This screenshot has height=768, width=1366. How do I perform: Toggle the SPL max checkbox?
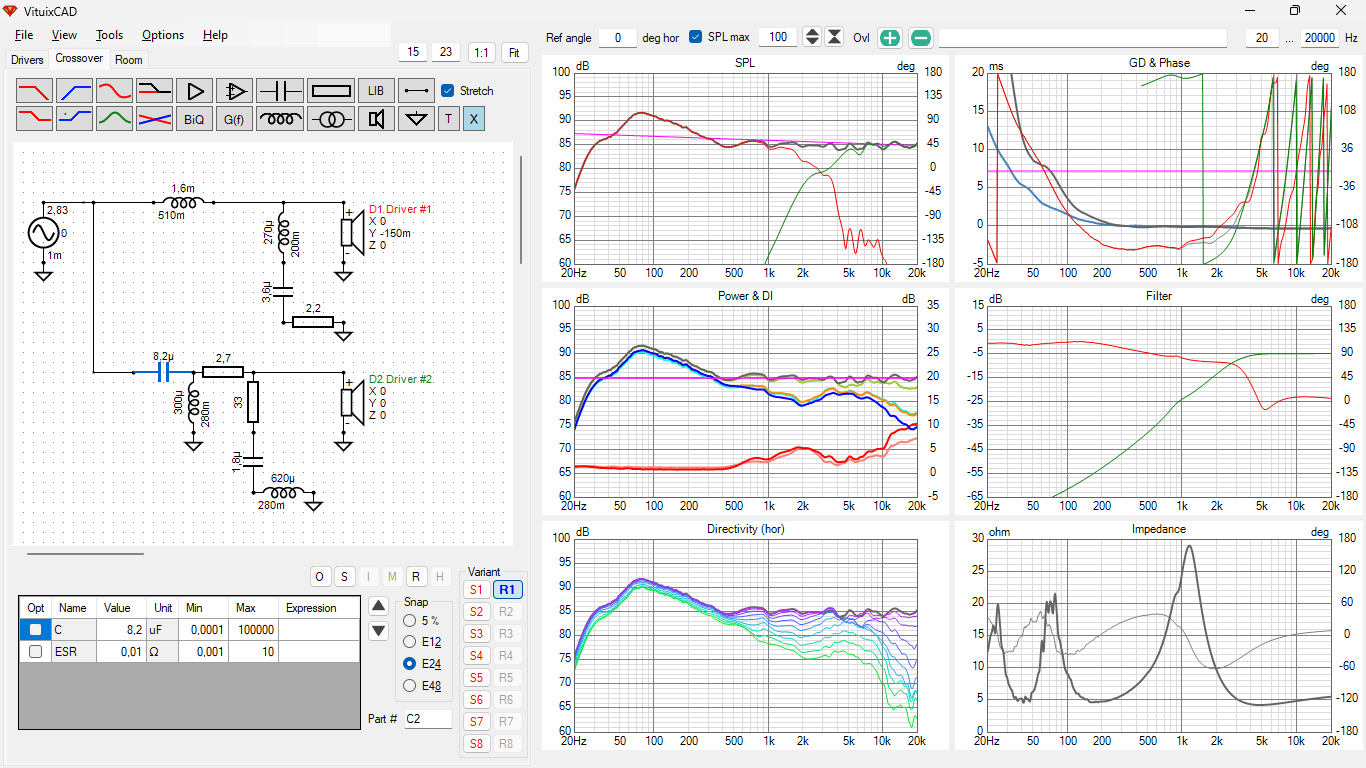click(x=696, y=37)
